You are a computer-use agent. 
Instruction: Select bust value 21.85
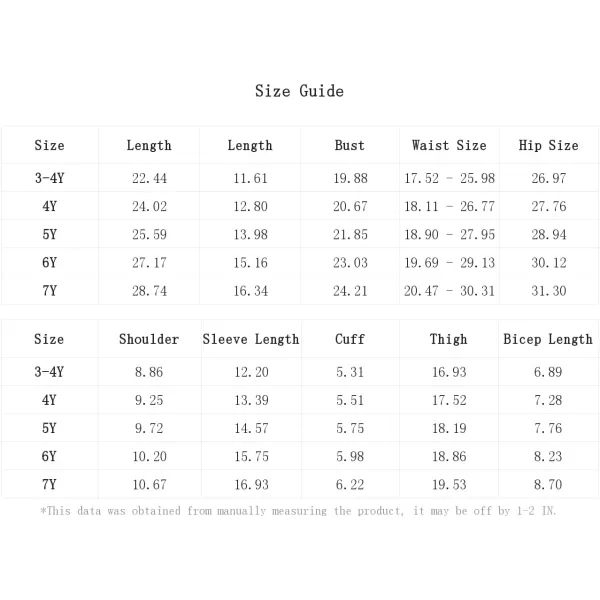[350, 235]
